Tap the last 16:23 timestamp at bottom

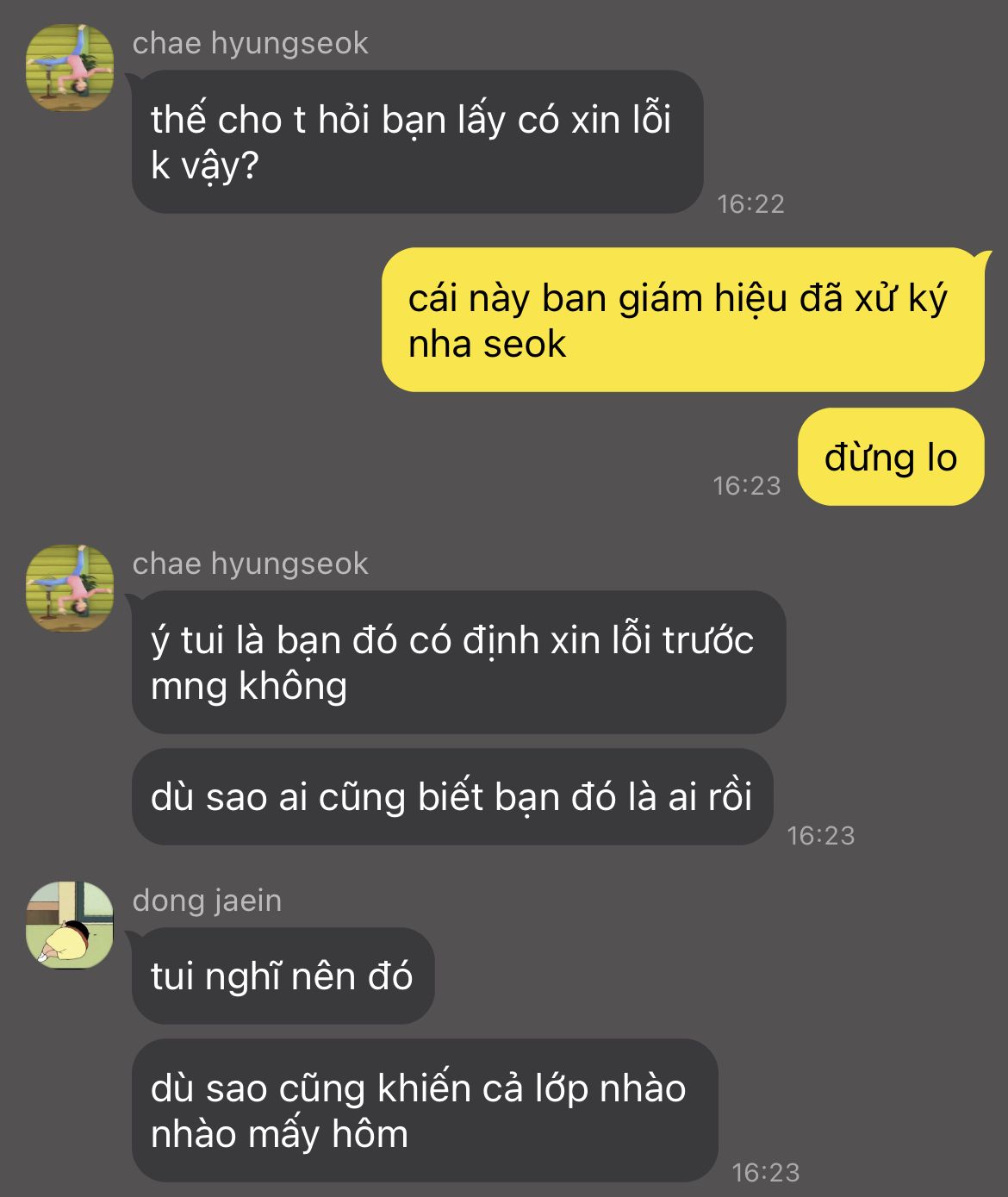pyautogui.click(x=765, y=1172)
